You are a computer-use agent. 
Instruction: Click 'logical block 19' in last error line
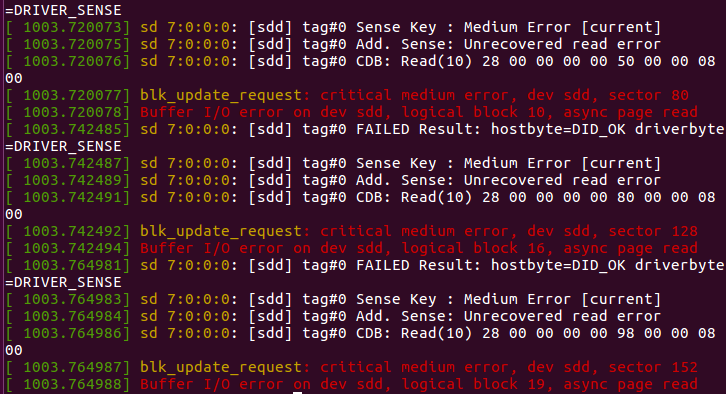click(x=473, y=385)
